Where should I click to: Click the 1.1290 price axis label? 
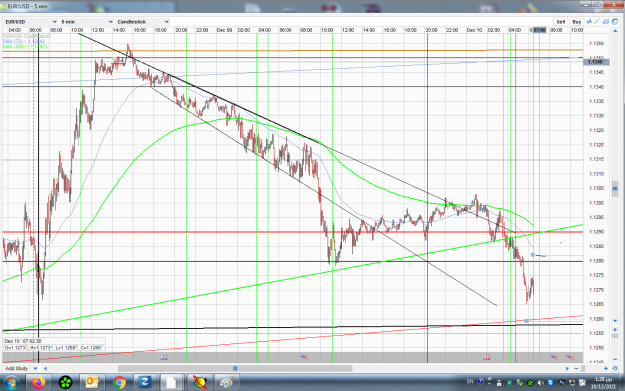click(x=596, y=232)
